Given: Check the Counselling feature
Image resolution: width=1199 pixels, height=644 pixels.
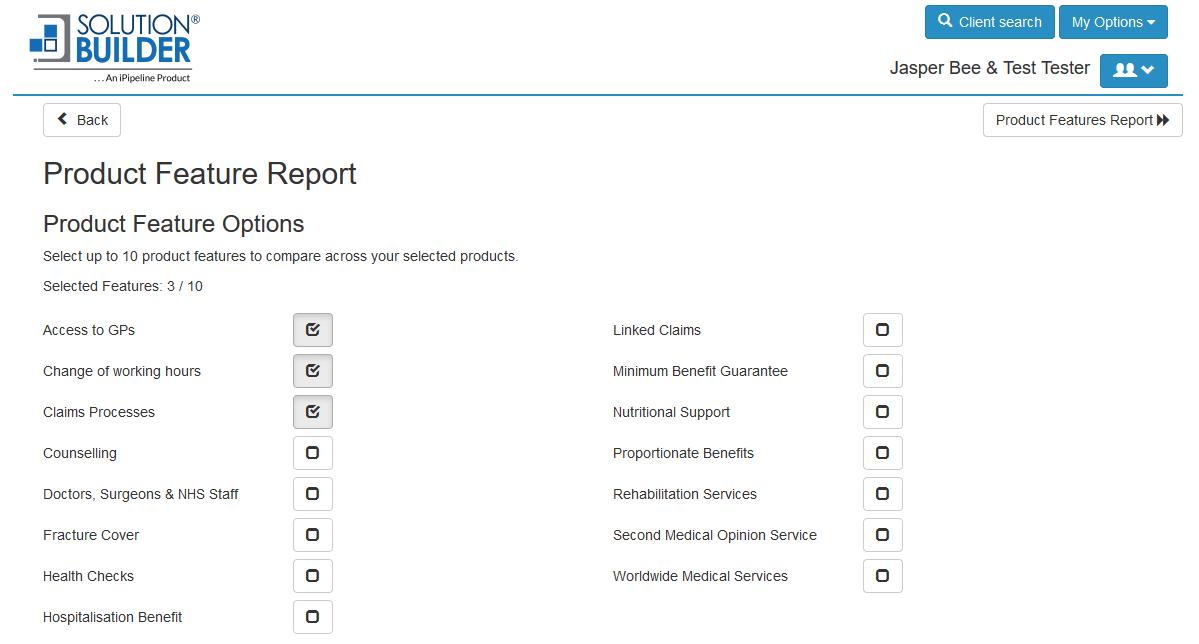Looking at the screenshot, I should (313, 453).
